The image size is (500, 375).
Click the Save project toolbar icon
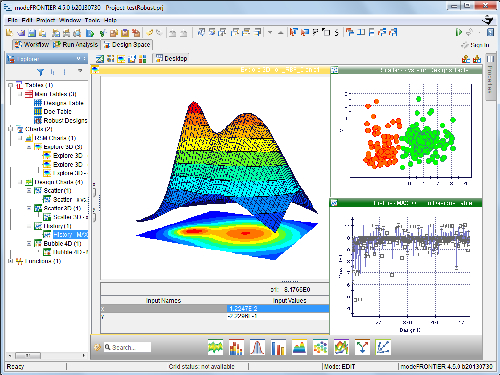pyautogui.click(x=32, y=33)
